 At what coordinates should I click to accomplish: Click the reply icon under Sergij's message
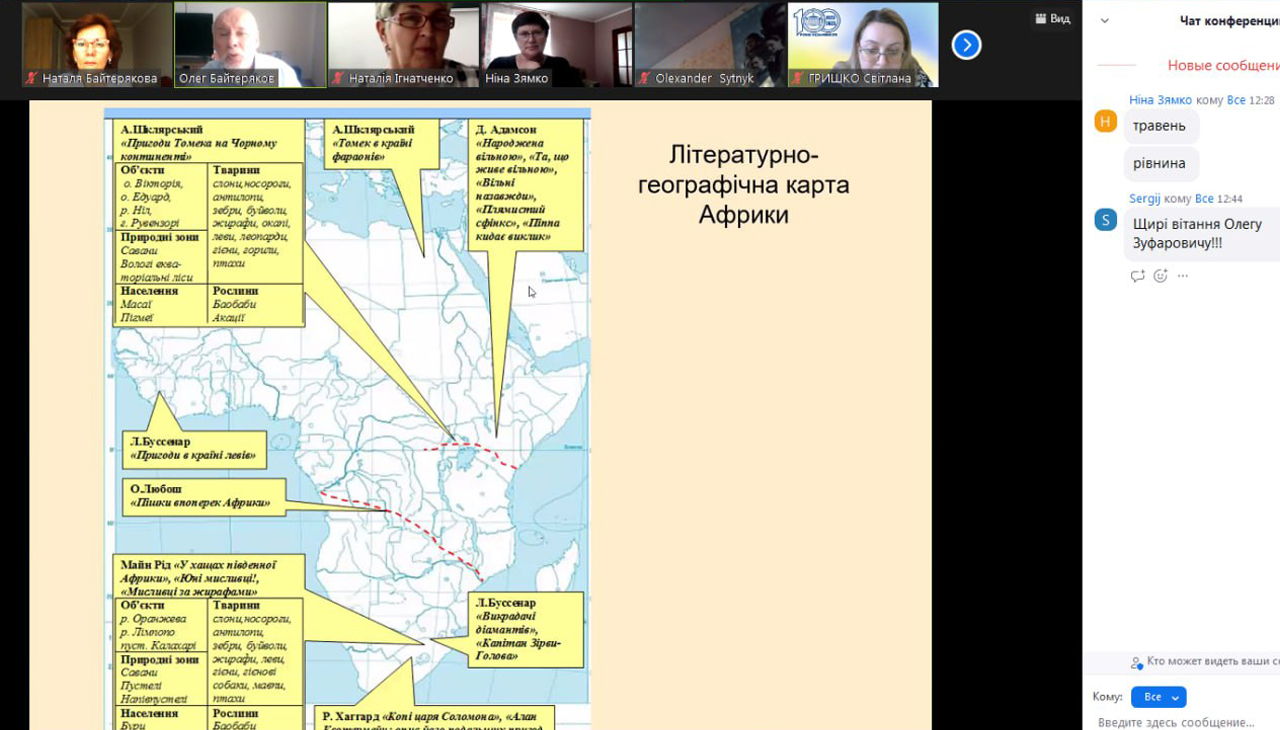(1137, 276)
